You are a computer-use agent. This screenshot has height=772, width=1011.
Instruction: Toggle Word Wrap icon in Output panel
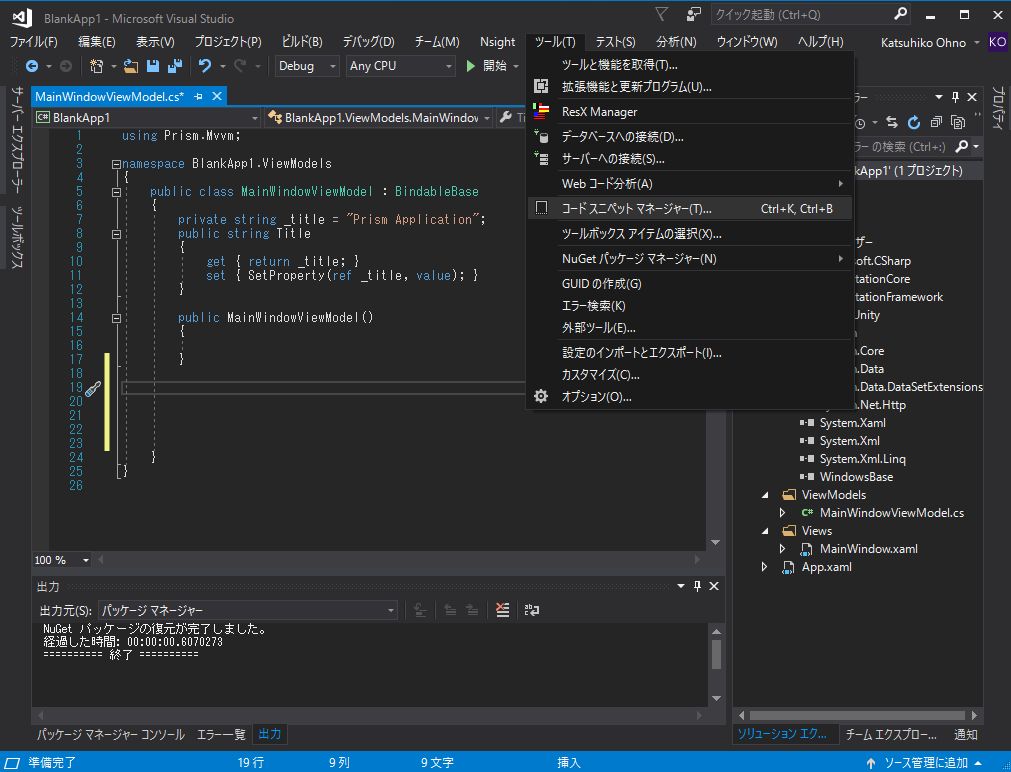[532, 609]
